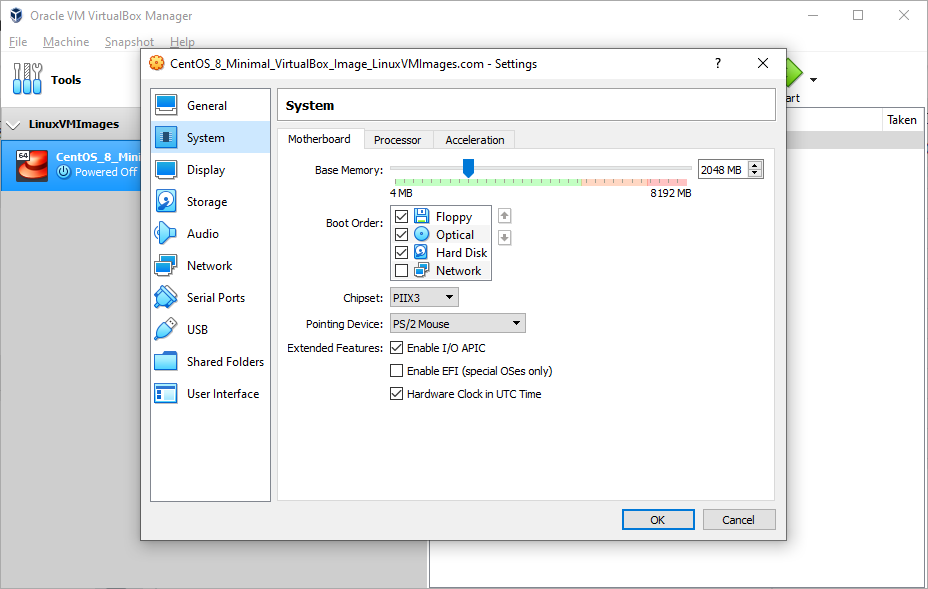This screenshot has width=928, height=589.
Task: Enable EFI (special OSes only) checkbox
Action: pos(397,371)
